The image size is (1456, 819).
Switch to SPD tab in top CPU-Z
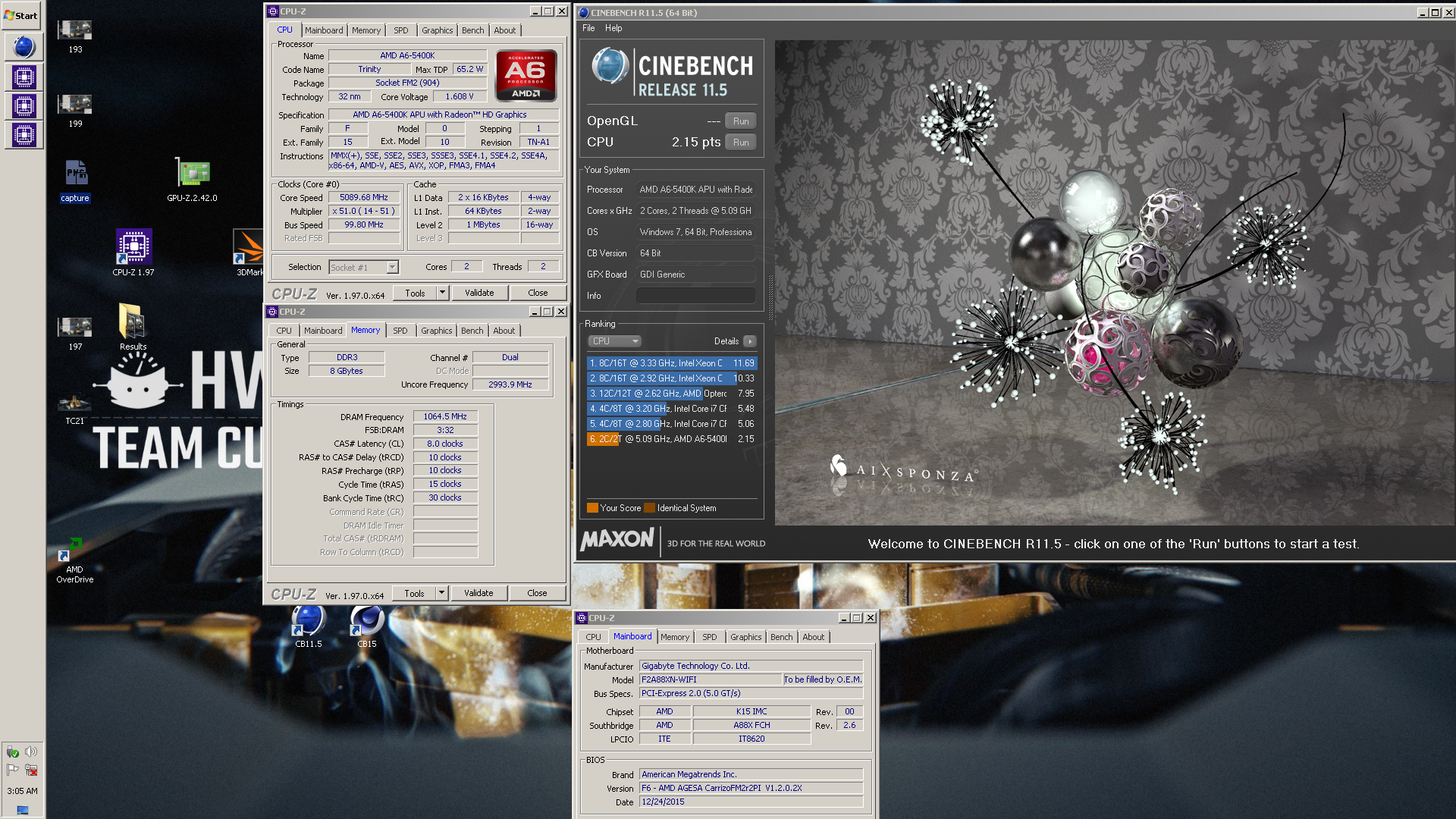click(401, 30)
